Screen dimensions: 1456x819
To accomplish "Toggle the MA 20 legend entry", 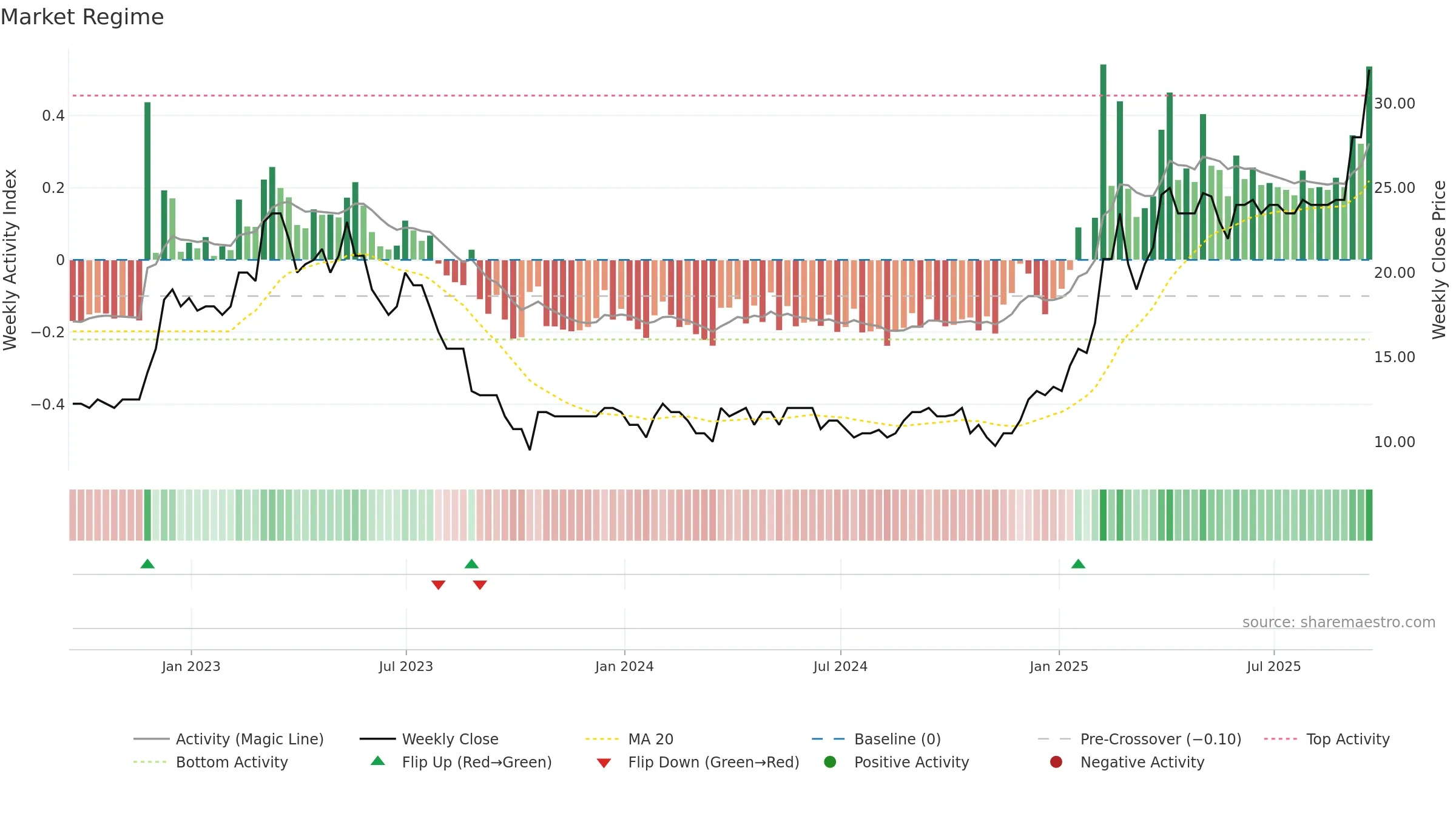I will tap(630, 739).
